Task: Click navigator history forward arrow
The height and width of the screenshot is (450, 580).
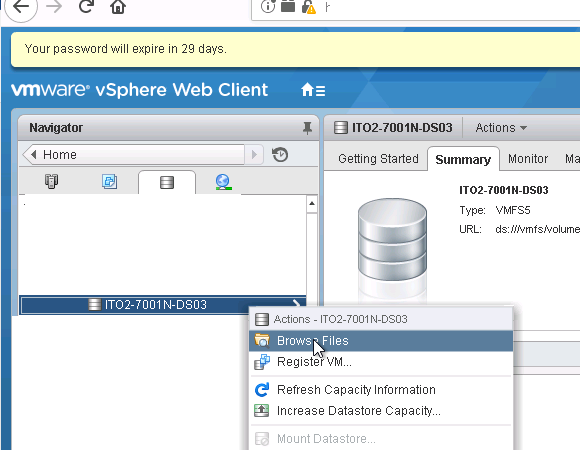Action: pos(254,155)
